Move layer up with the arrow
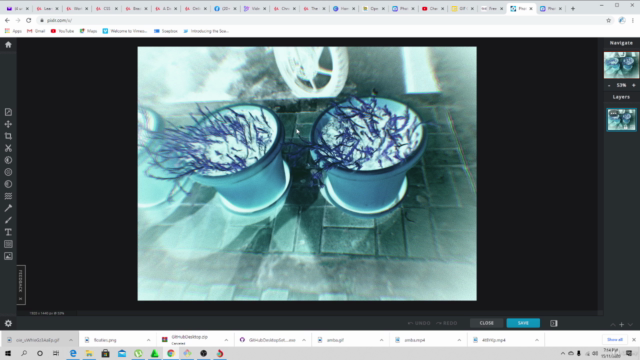This screenshot has width=640, height=360. (613, 324)
